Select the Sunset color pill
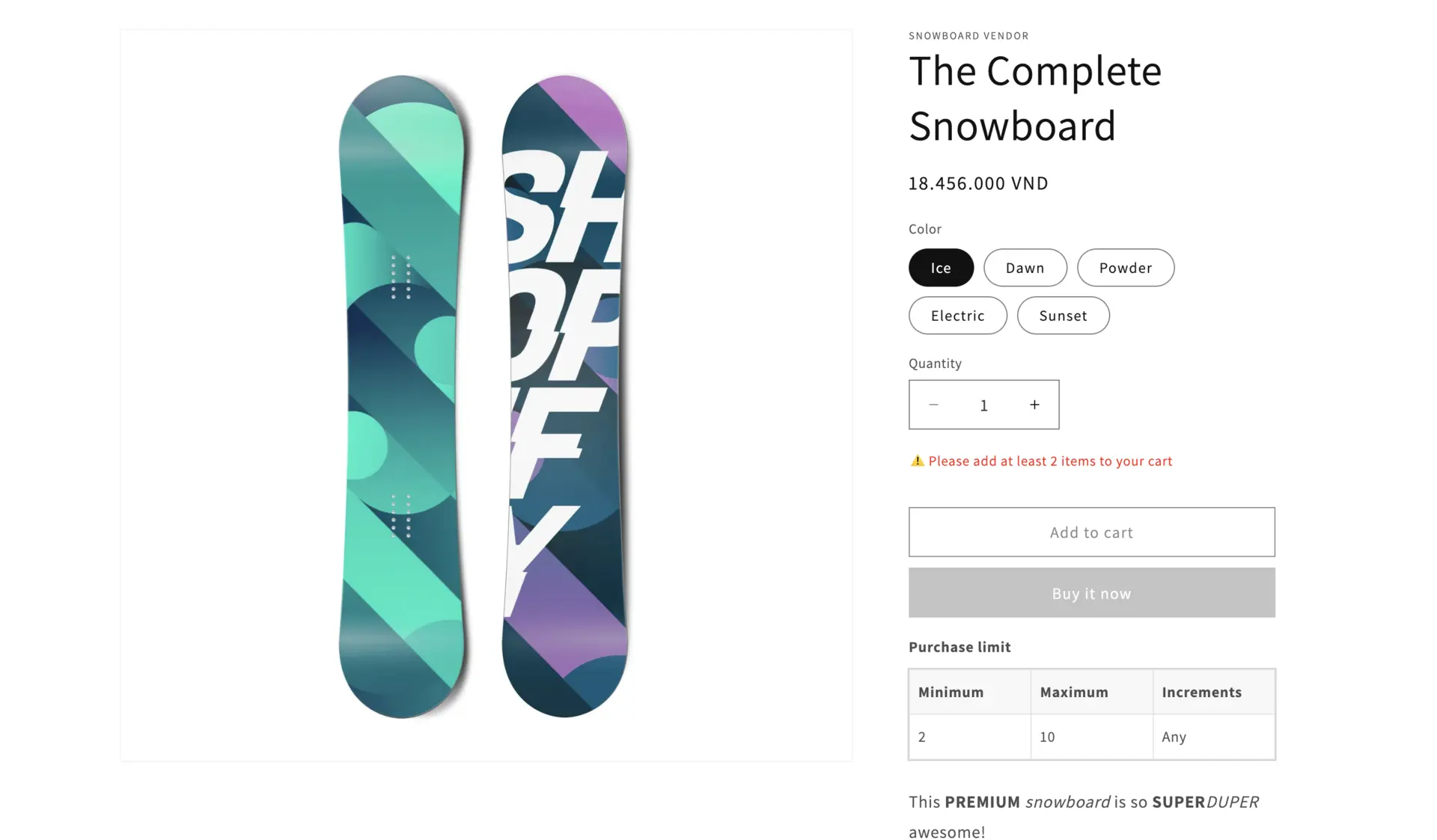 click(1063, 316)
